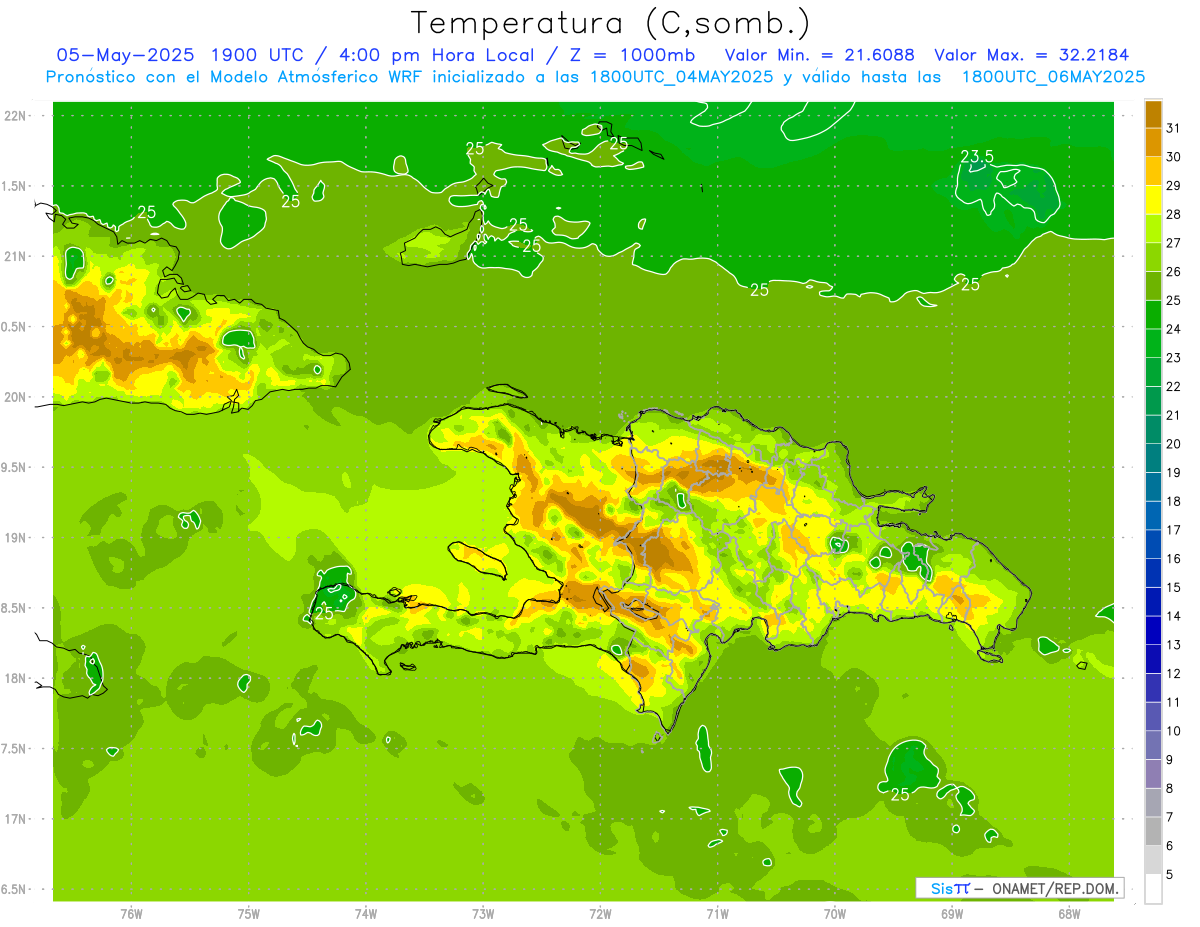This screenshot has height=927, width=1200.
Task: Click the '75W' longitude axis label
Action: coord(248,914)
